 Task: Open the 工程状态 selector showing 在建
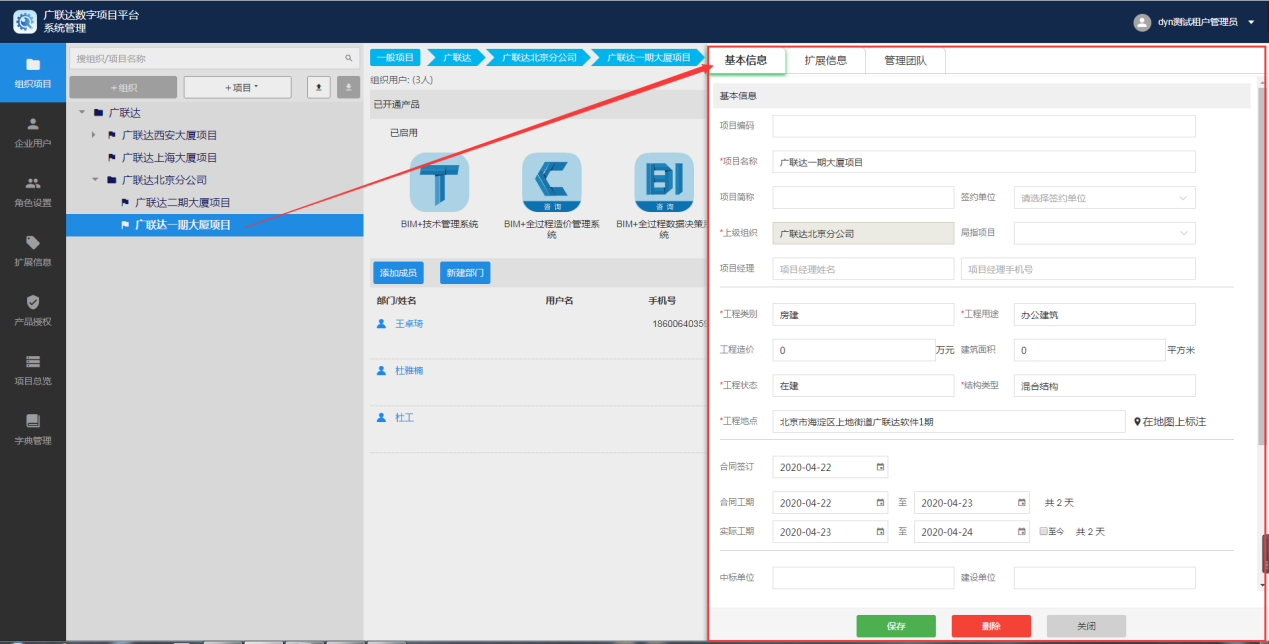pos(863,385)
